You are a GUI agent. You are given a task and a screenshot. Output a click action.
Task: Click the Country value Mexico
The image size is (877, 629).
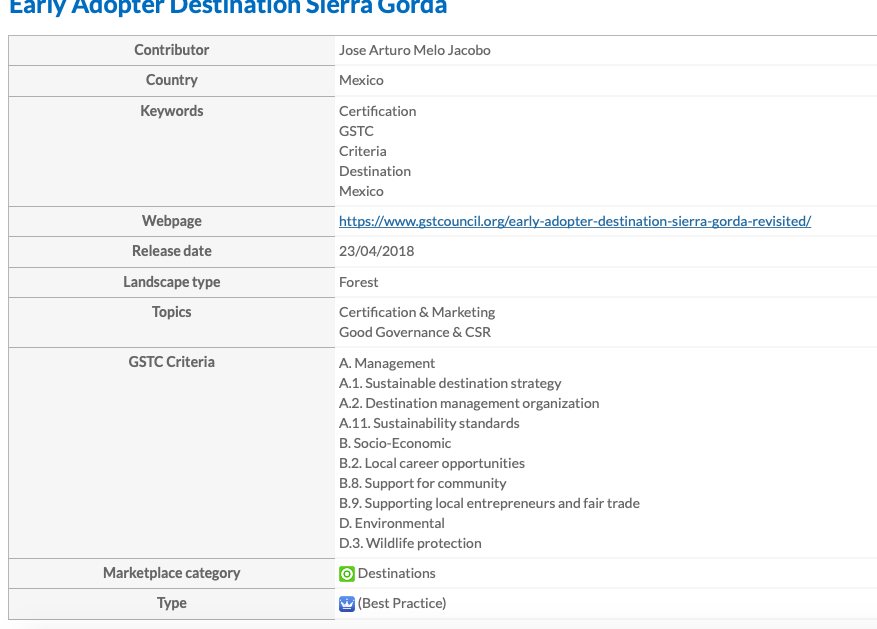(x=361, y=81)
